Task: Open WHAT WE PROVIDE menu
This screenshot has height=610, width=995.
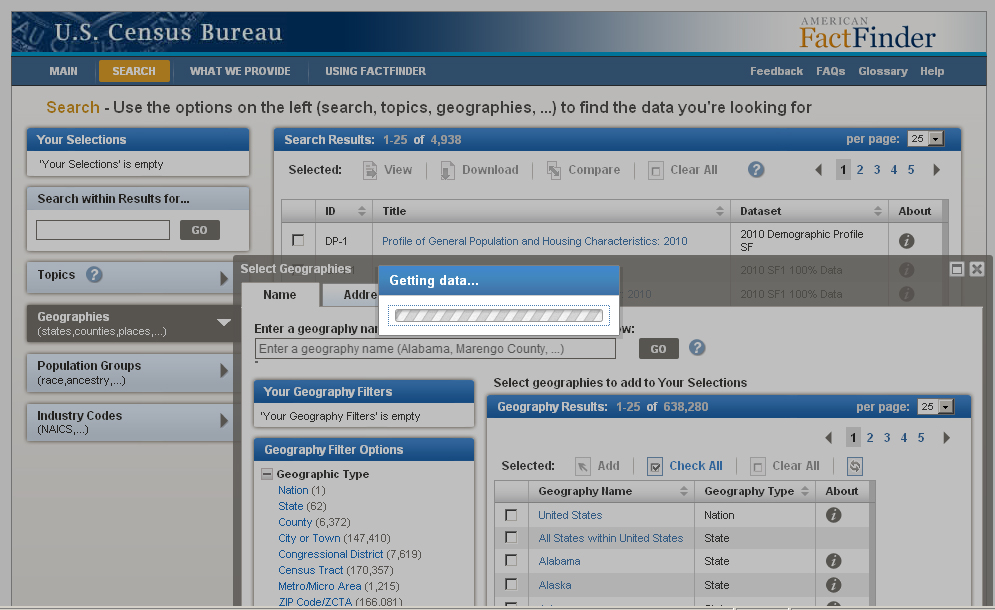Action: [x=240, y=71]
